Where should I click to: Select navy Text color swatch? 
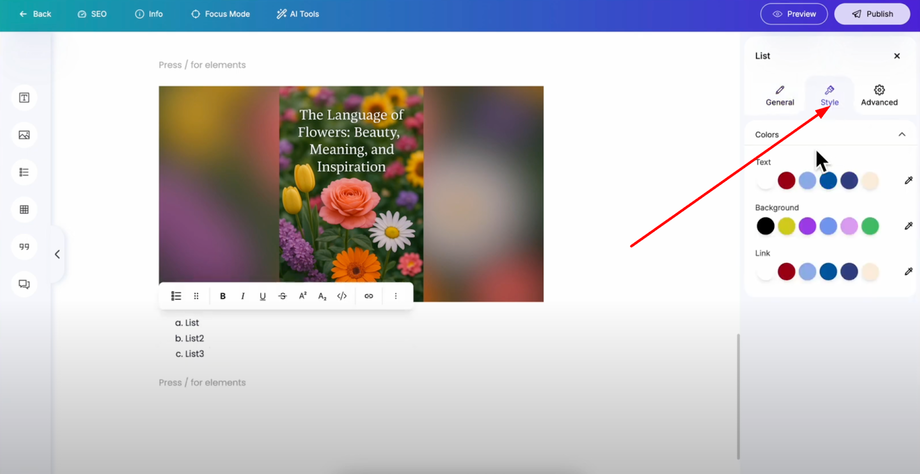(x=849, y=181)
